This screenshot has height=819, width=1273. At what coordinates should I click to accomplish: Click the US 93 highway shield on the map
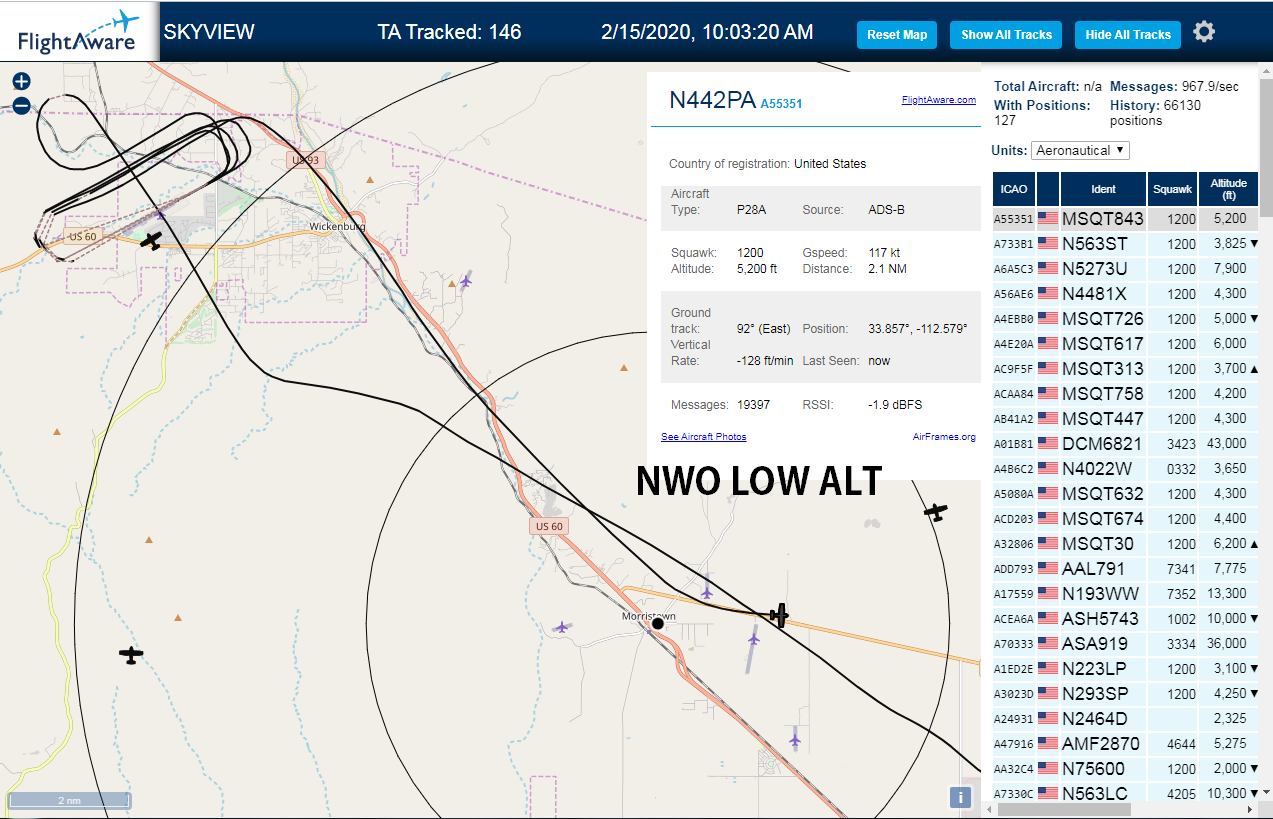(305, 160)
